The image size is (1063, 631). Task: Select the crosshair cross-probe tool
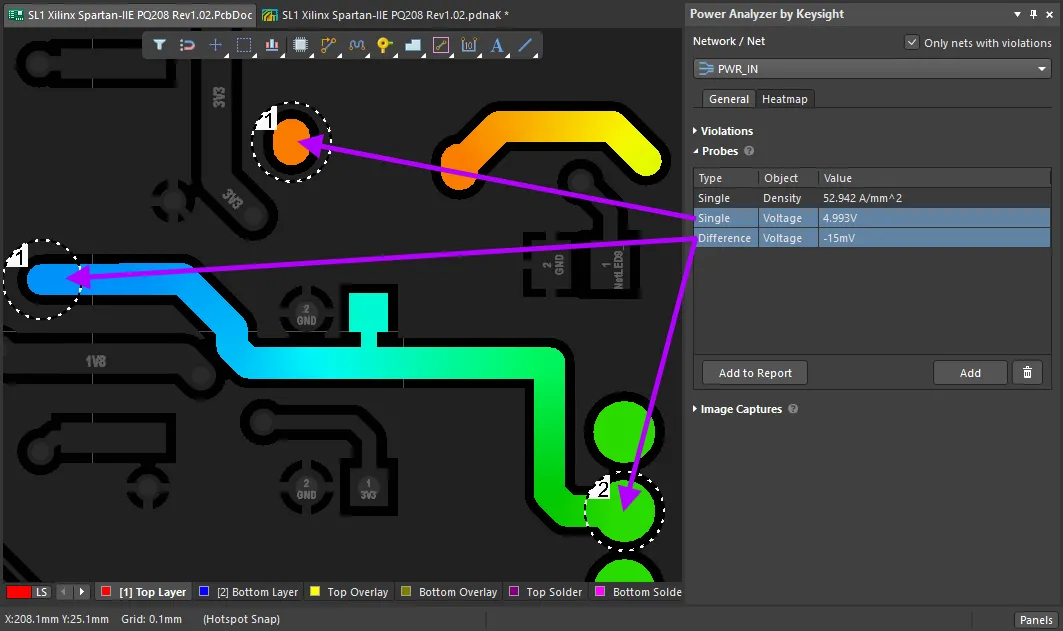tap(216, 45)
